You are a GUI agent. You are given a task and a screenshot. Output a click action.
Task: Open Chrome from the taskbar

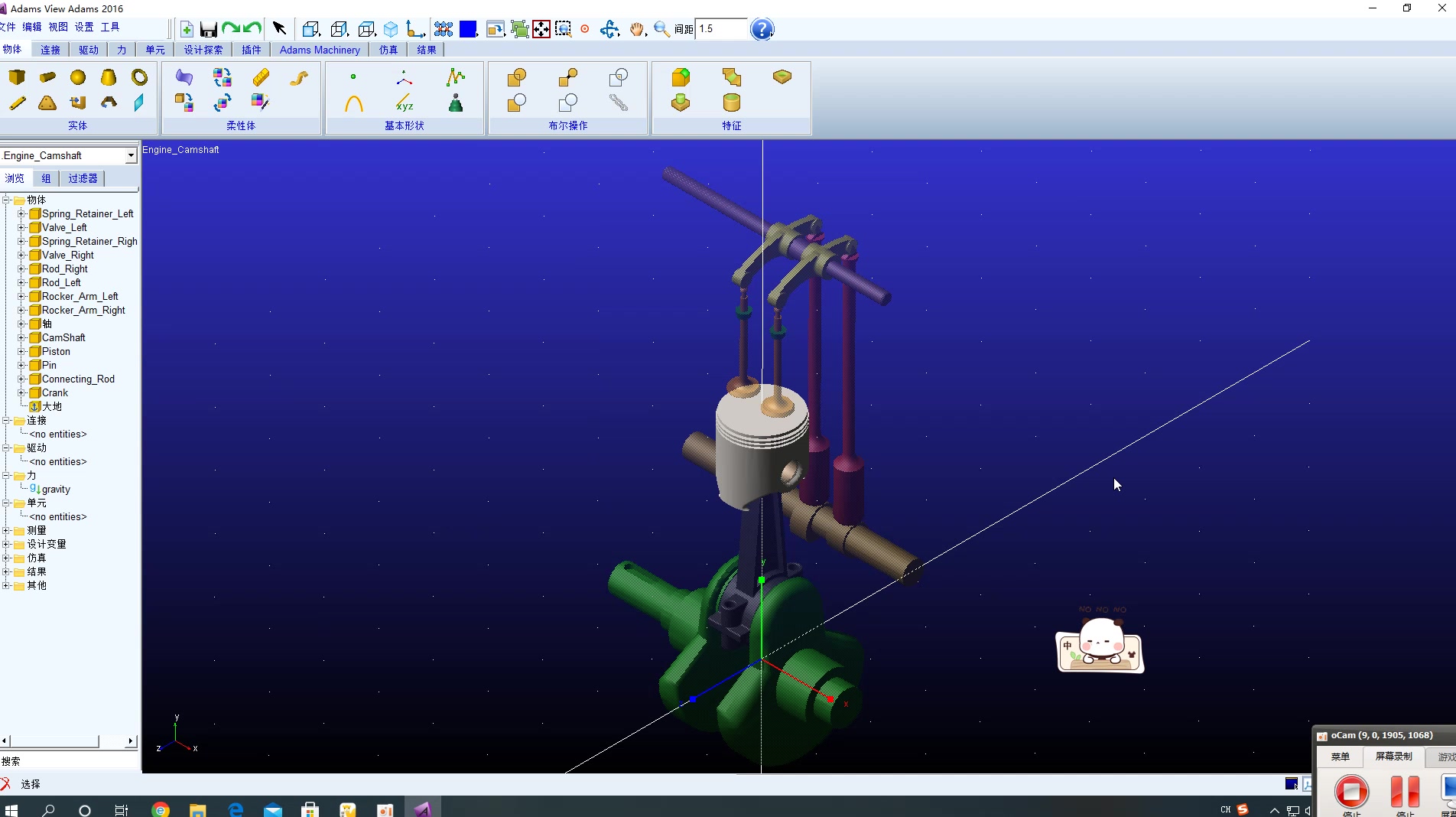pyautogui.click(x=161, y=809)
